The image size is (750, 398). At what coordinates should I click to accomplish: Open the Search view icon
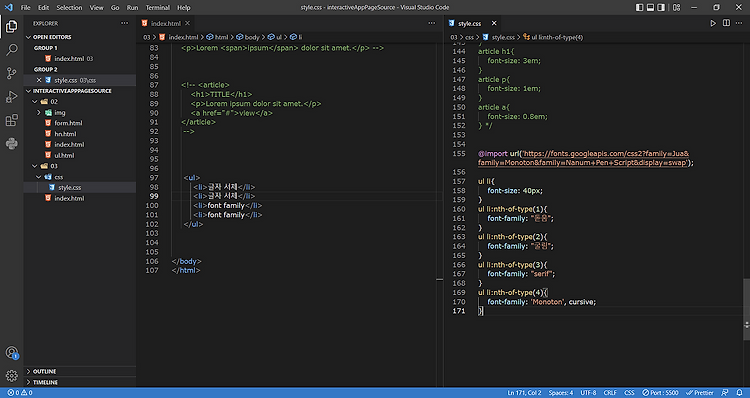[x=11, y=49]
